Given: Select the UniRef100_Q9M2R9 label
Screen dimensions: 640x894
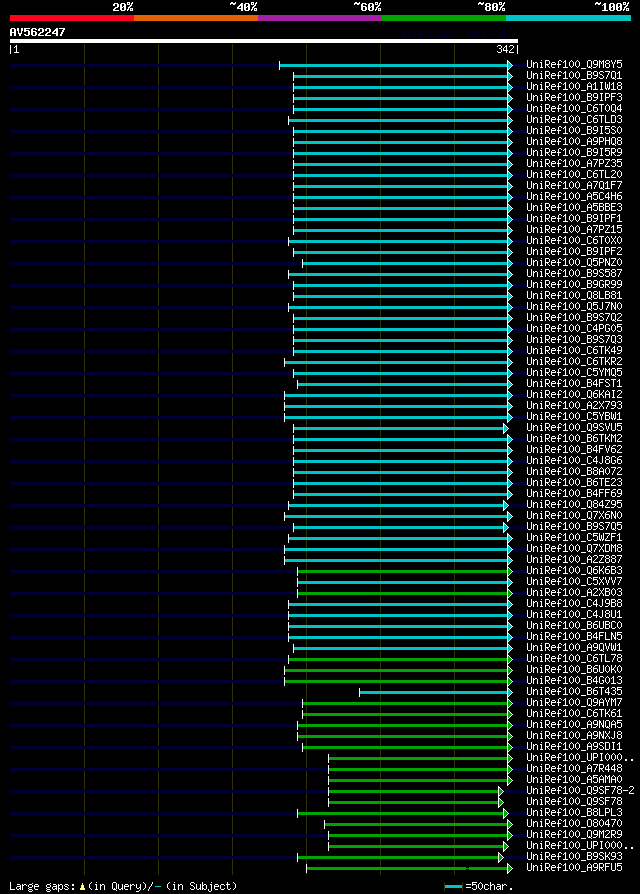Looking at the screenshot, I should click(574, 835).
